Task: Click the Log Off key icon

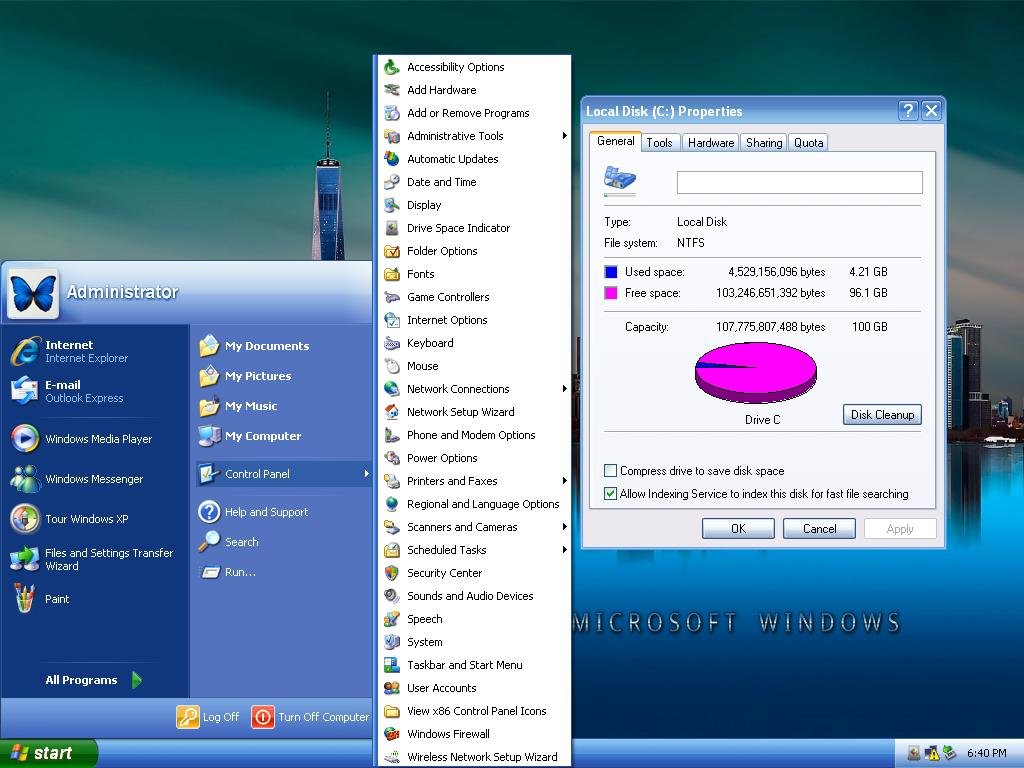Action: pos(188,716)
